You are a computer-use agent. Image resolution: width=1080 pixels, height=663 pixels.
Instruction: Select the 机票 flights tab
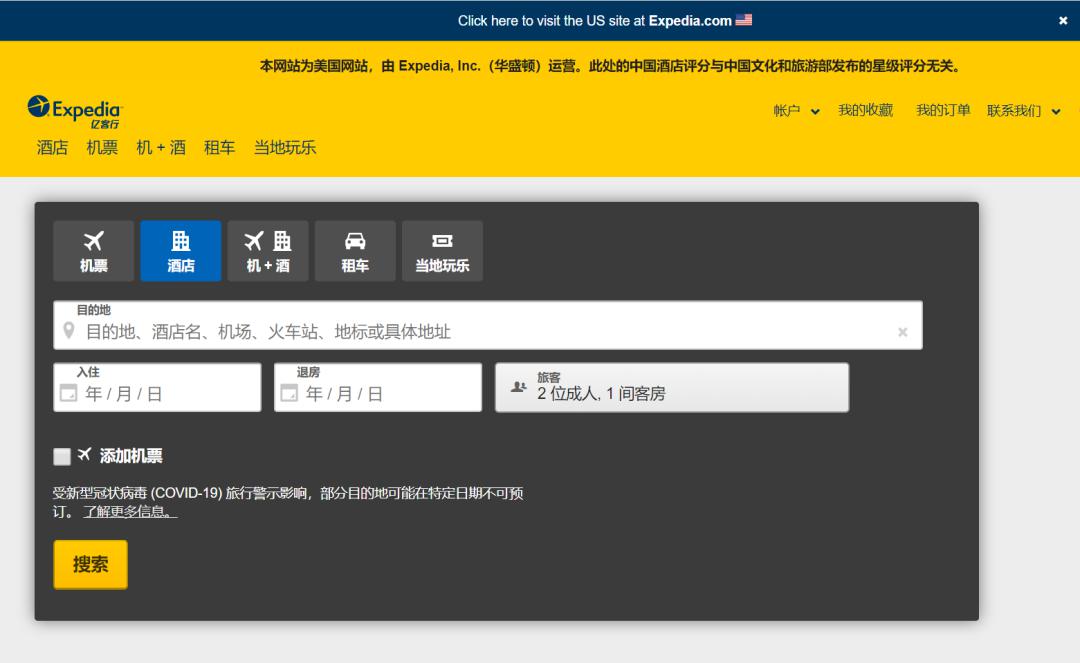coord(94,251)
